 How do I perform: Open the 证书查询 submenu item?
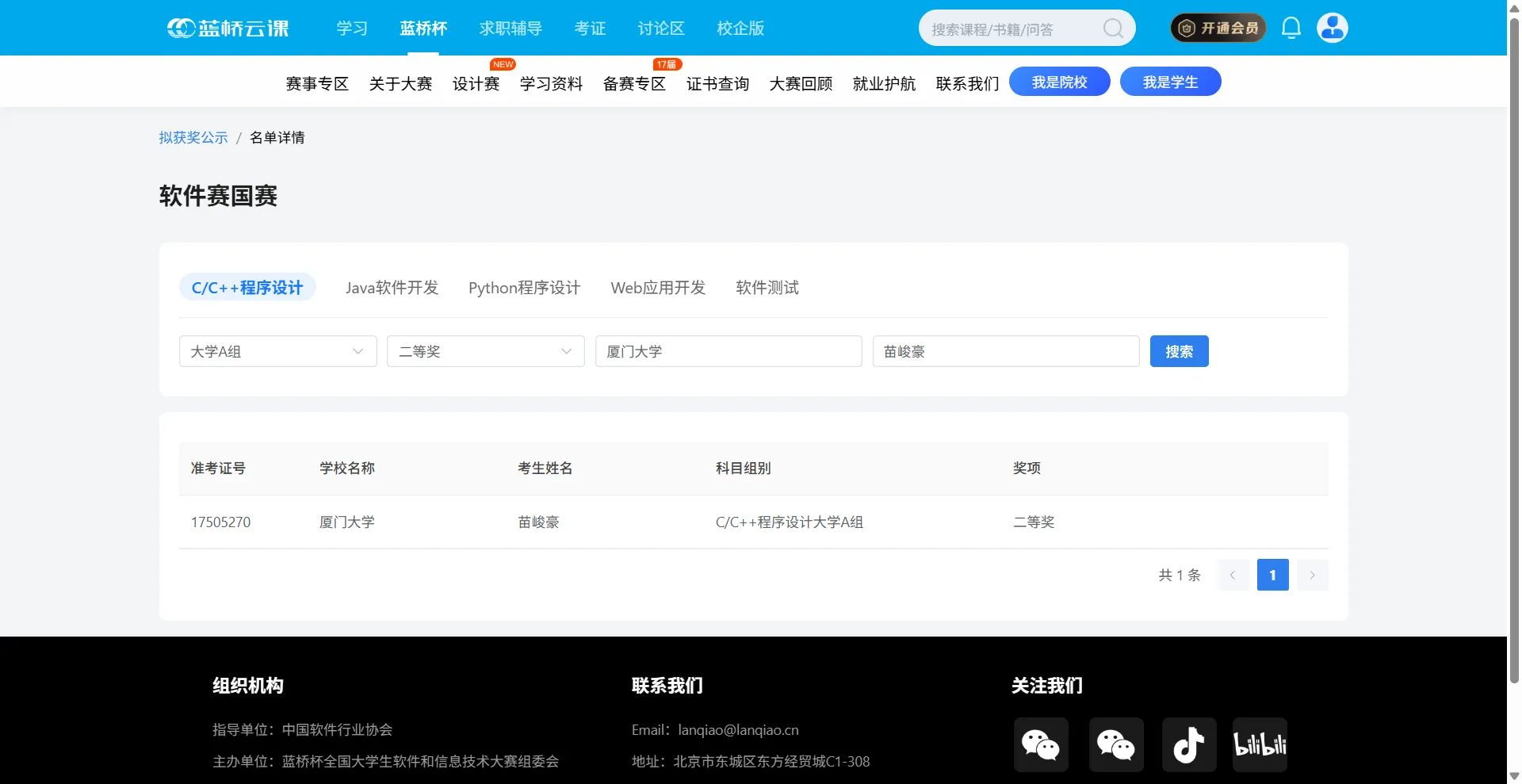click(717, 83)
